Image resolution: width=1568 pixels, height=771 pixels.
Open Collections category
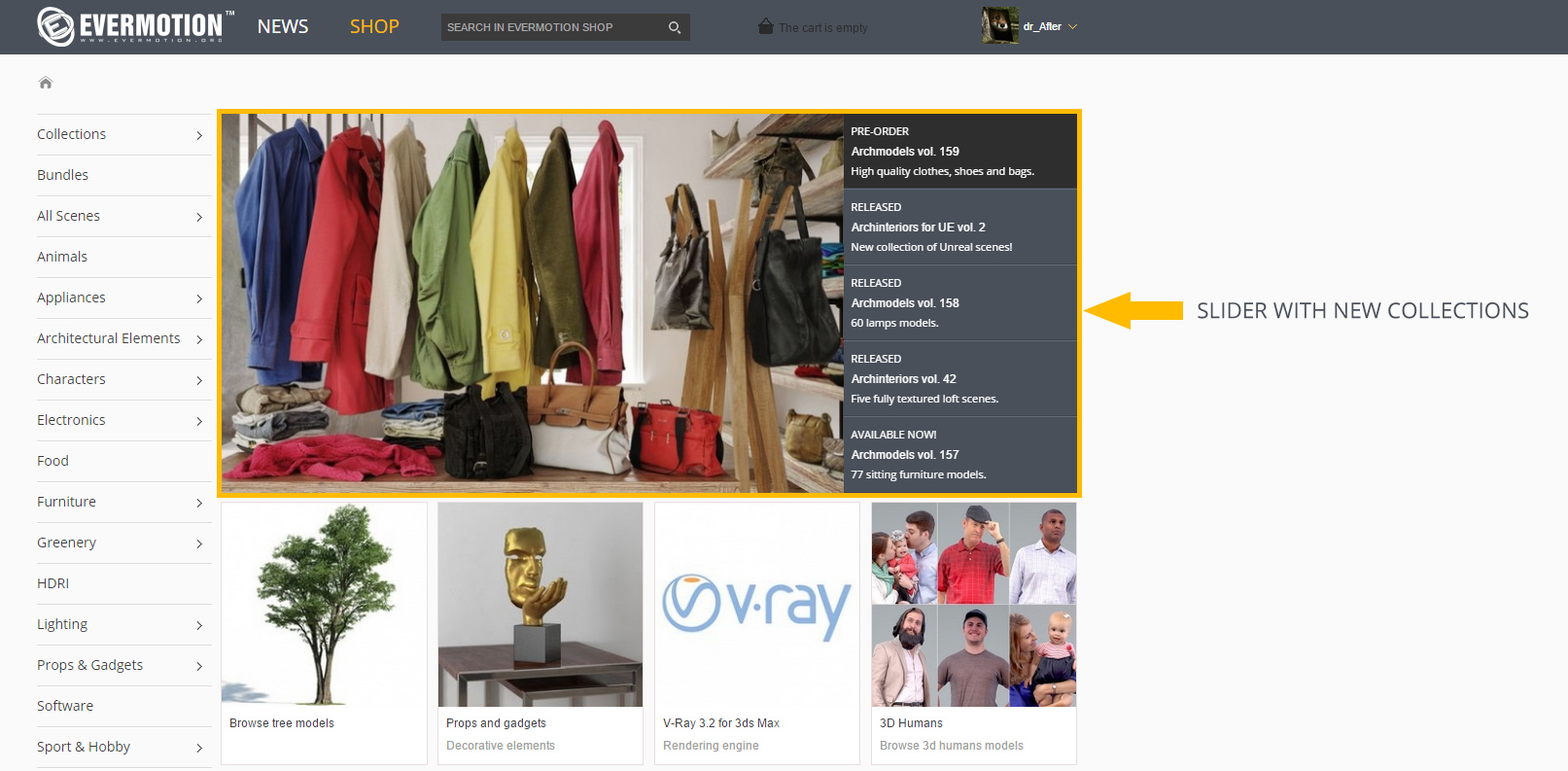(x=72, y=134)
